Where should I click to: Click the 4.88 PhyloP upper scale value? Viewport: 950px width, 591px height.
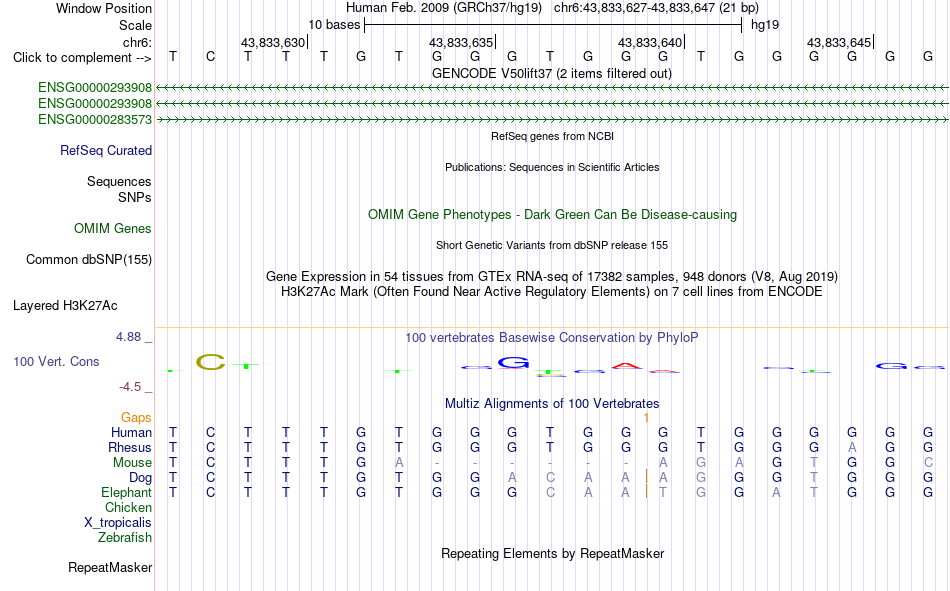[x=128, y=337]
